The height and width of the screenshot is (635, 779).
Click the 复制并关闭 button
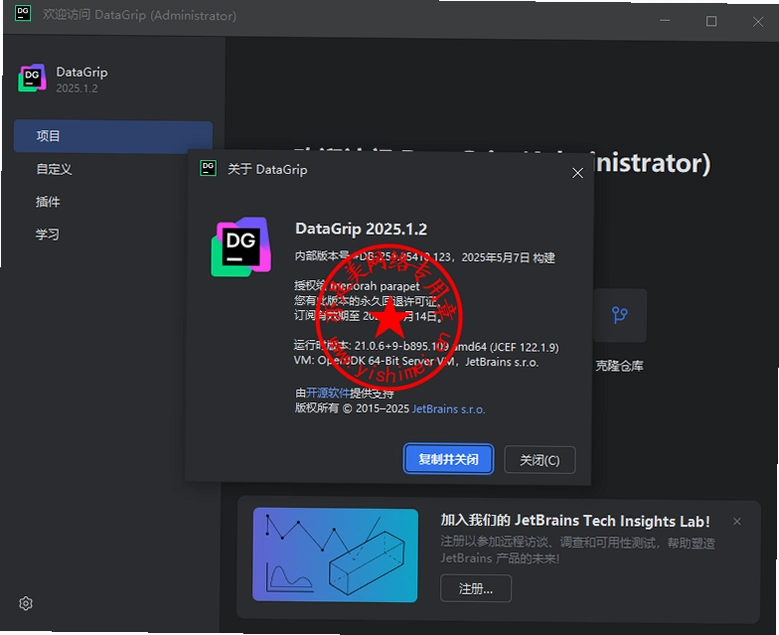[x=448, y=459]
